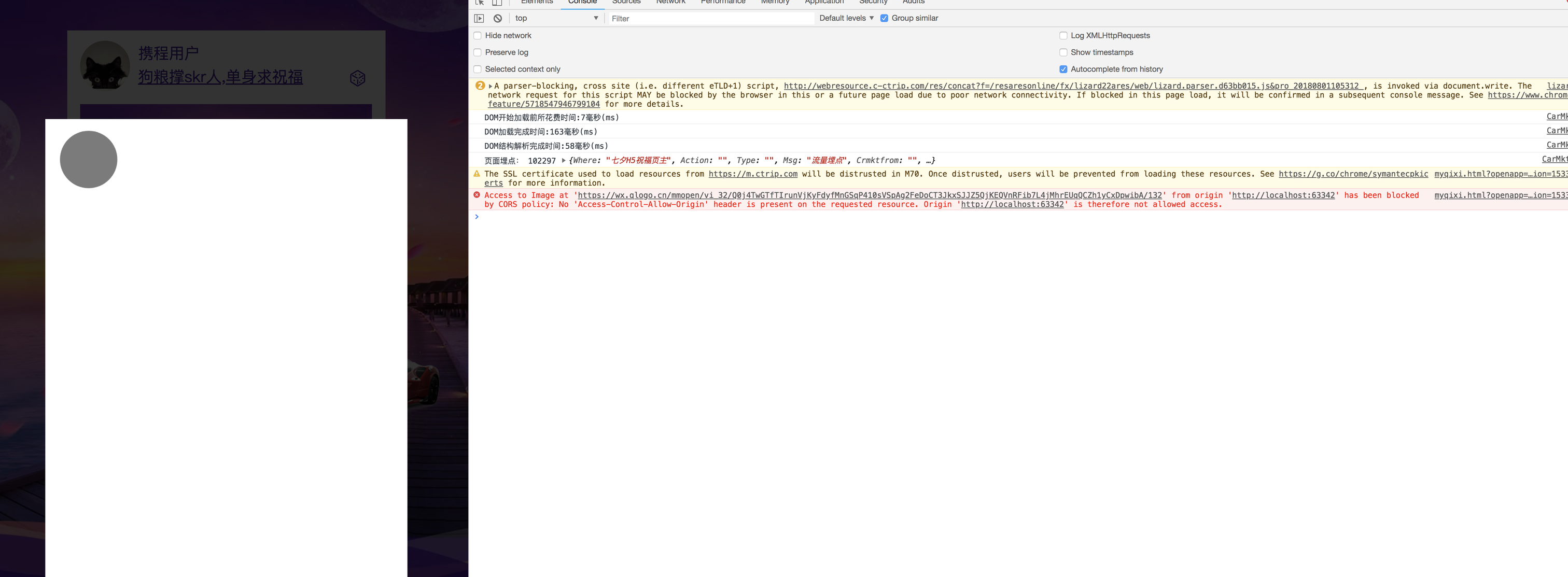This screenshot has height=577, width=1568.
Task: Click the gray circle avatar placeholder
Action: point(88,160)
